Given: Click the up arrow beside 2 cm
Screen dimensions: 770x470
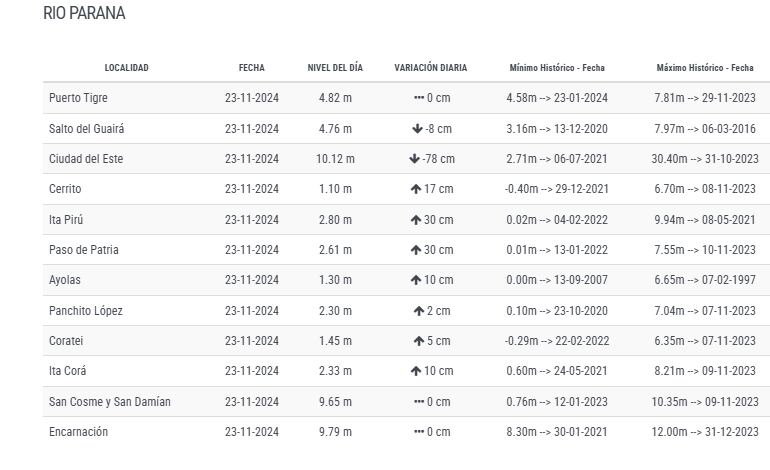Looking at the screenshot, I should click(x=419, y=311).
